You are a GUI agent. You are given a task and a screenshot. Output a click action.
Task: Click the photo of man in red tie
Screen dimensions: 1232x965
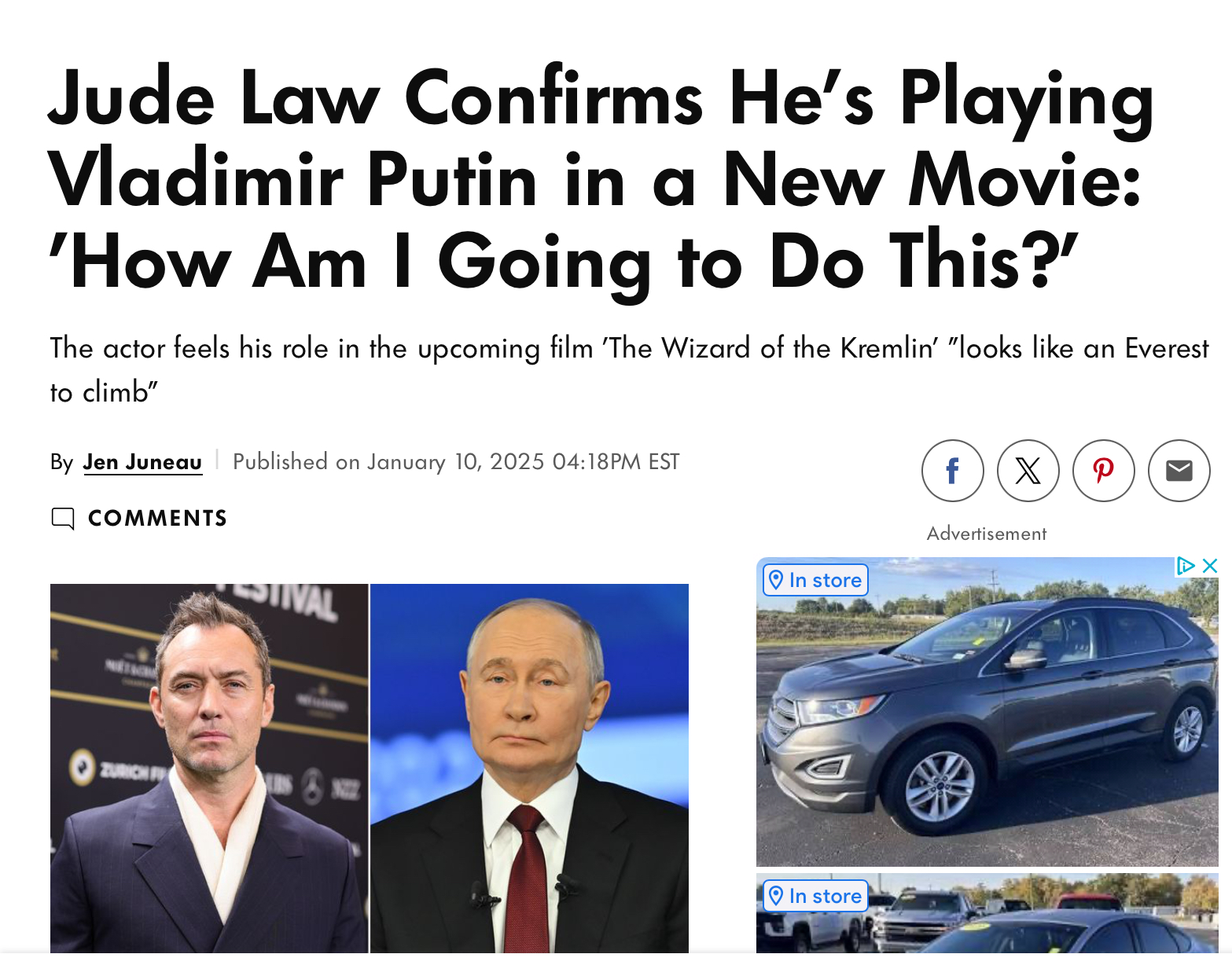(529, 769)
